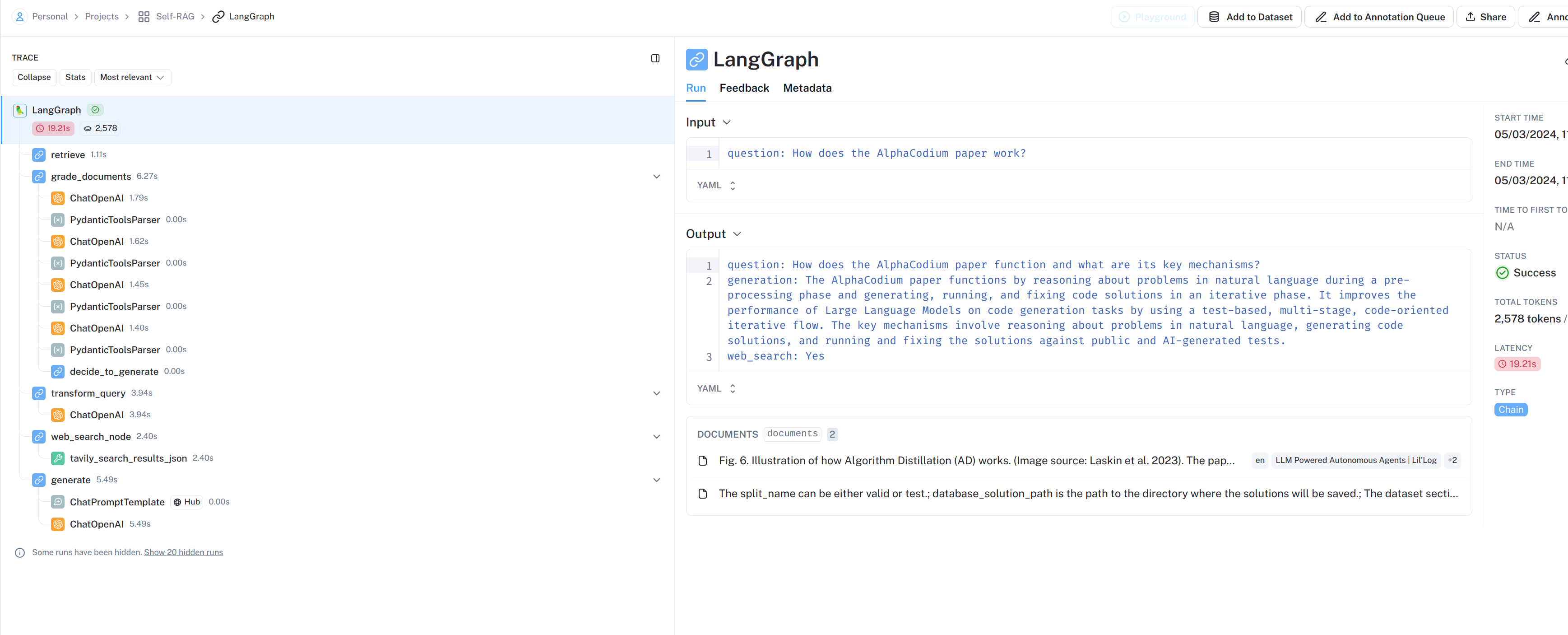Click the OpenAI icon under transform_query
The height and width of the screenshot is (635, 1568).
58,415
